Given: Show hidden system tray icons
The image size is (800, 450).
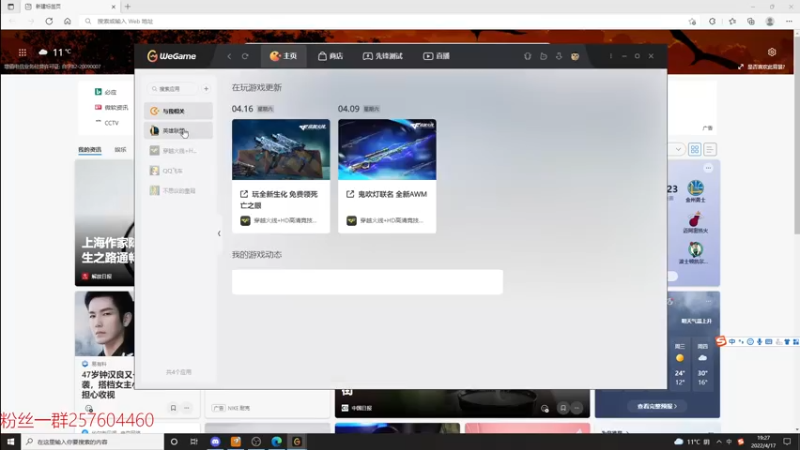Looking at the screenshot, I should coord(719,442).
